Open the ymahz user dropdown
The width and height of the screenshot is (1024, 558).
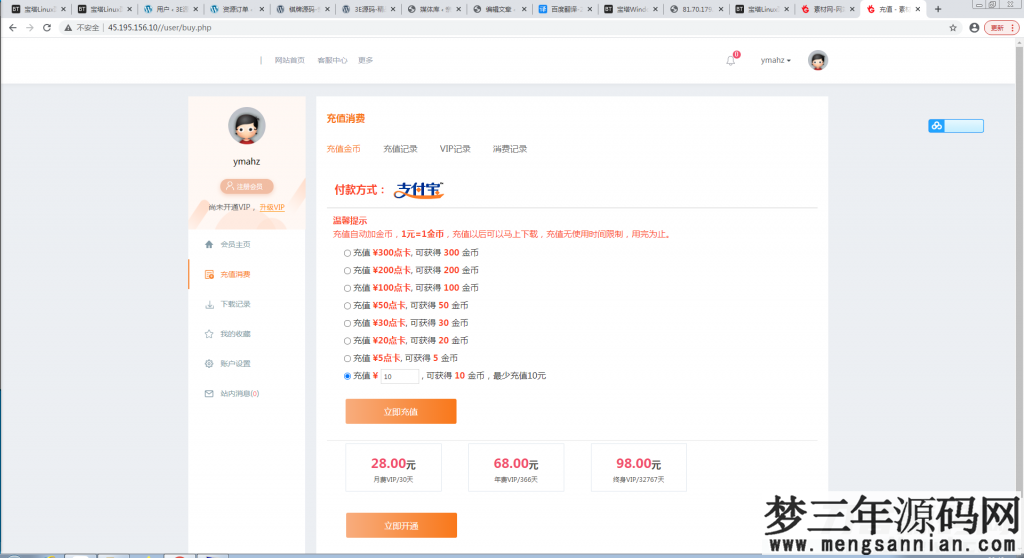click(x=776, y=60)
